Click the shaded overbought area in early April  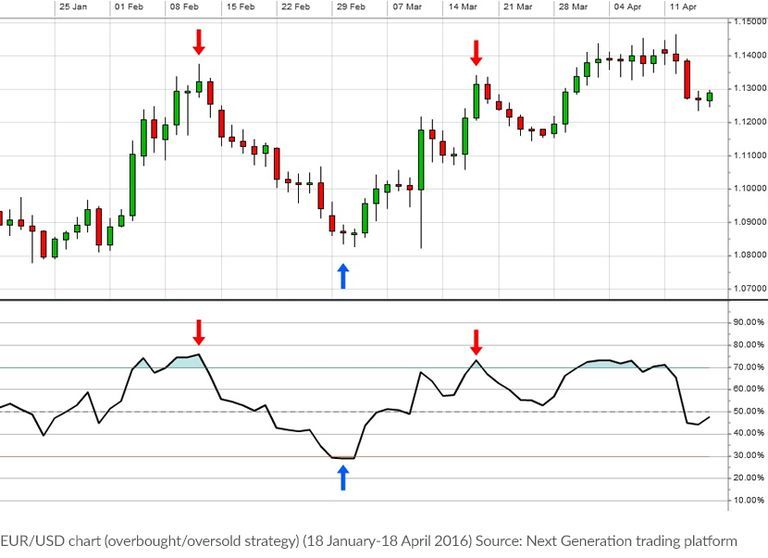(x=605, y=364)
